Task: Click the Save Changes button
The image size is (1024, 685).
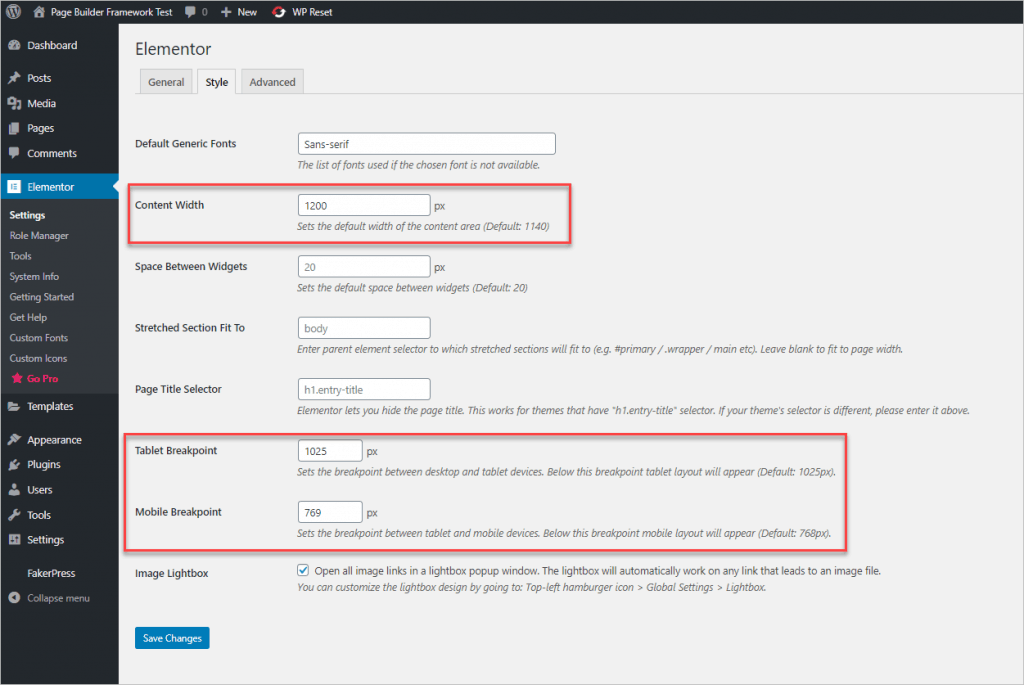Action: 172,638
